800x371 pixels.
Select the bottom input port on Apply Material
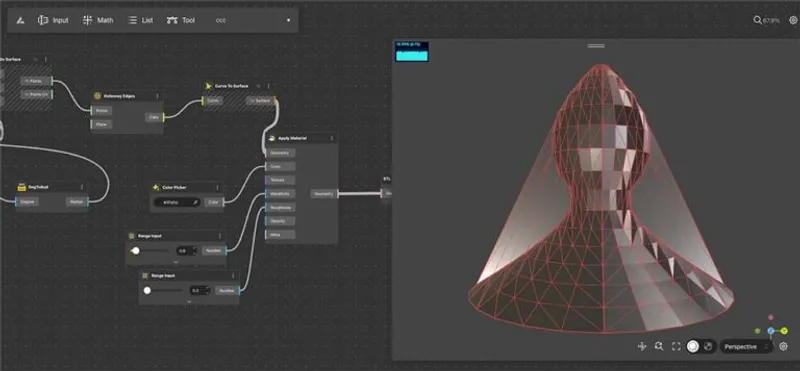click(280, 235)
